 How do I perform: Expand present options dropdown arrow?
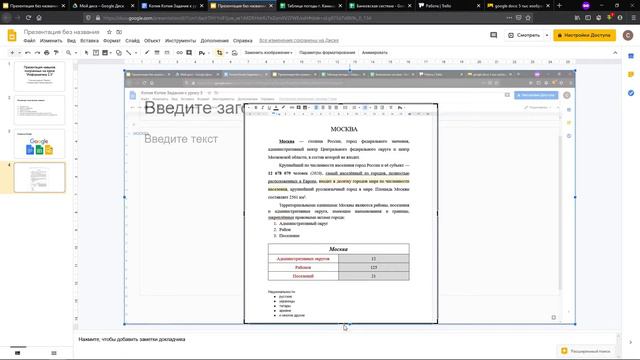tap(547, 36)
